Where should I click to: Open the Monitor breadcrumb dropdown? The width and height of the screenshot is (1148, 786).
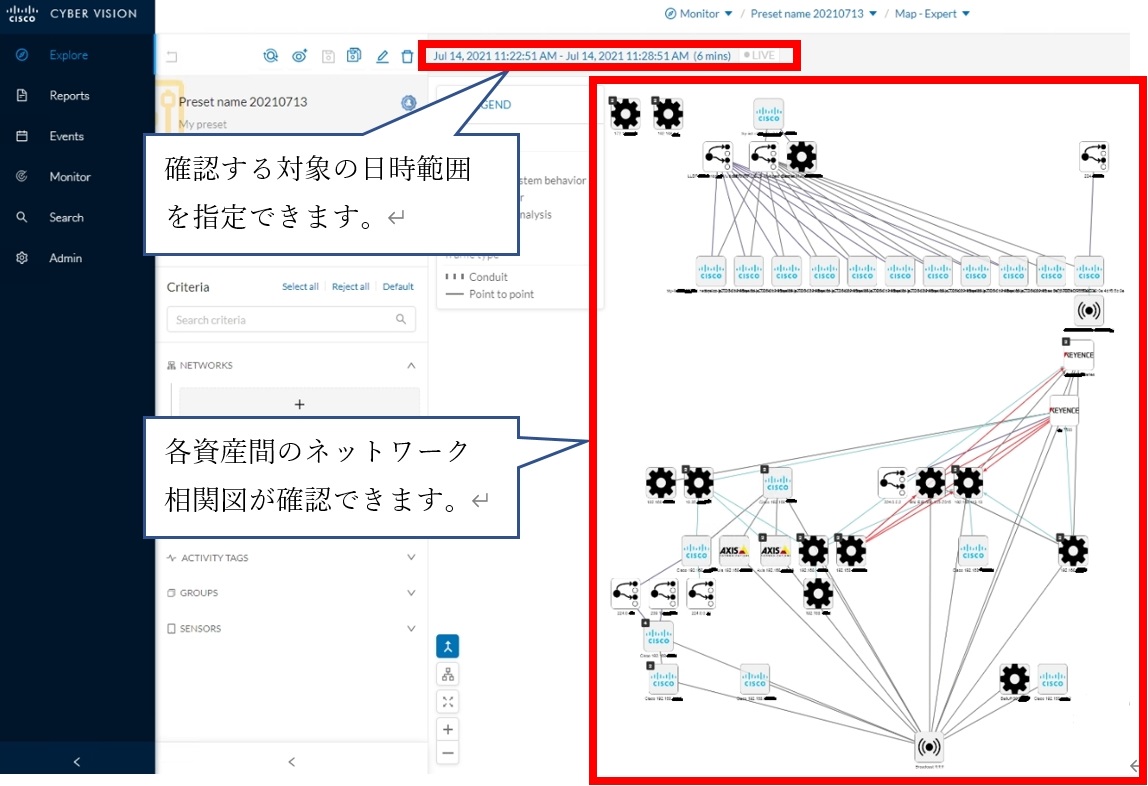698,14
